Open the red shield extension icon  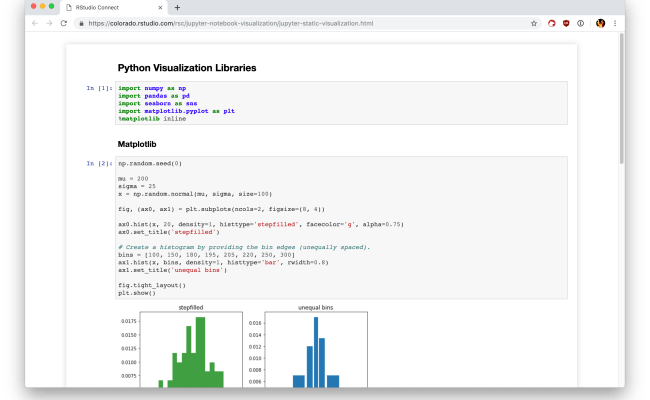[566, 24]
